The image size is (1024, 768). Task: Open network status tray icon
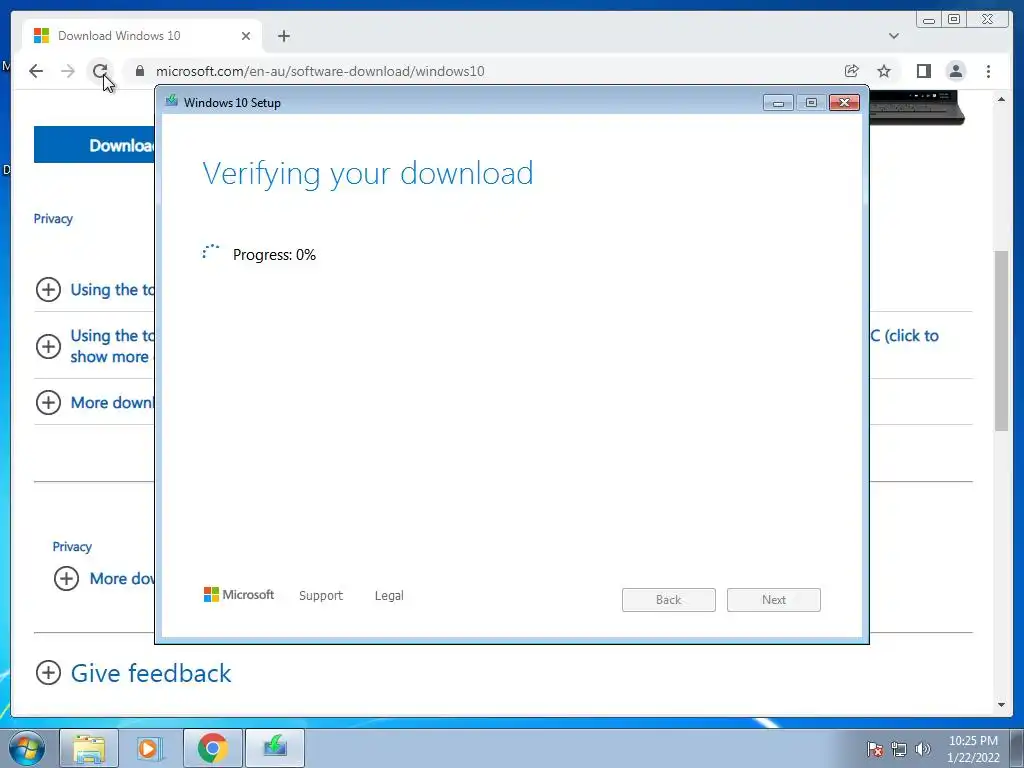point(899,749)
